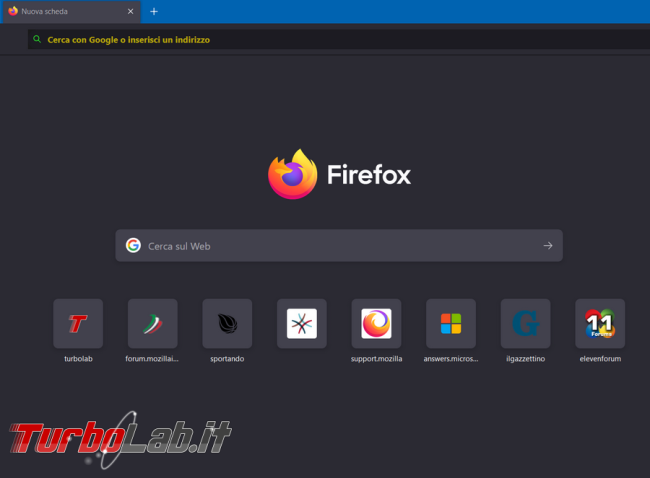Image resolution: width=650 pixels, height=478 pixels.
Task: Focus the address bar Cerca con Google
Action: pos(339,39)
